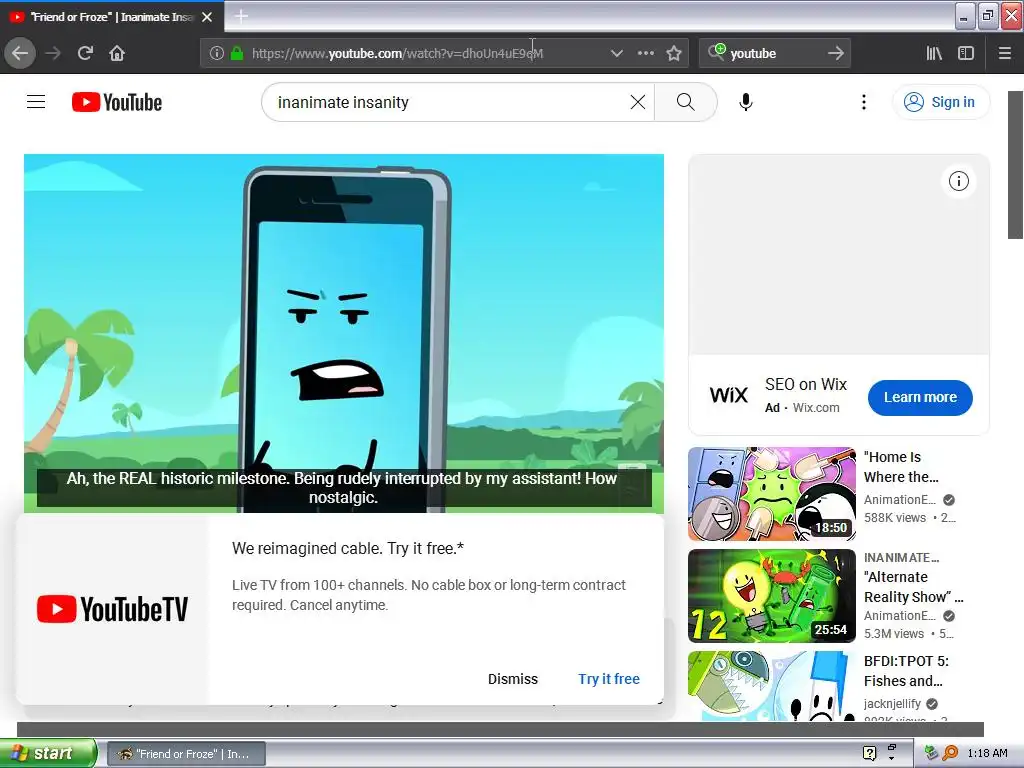Toggle the browser sidebar icon

coord(966,53)
